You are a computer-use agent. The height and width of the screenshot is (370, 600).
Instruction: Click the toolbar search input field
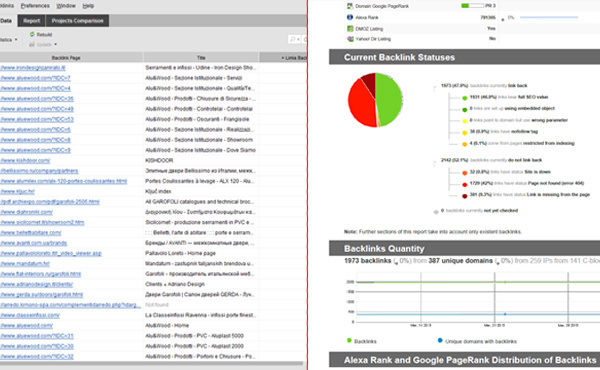[x=304, y=39]
